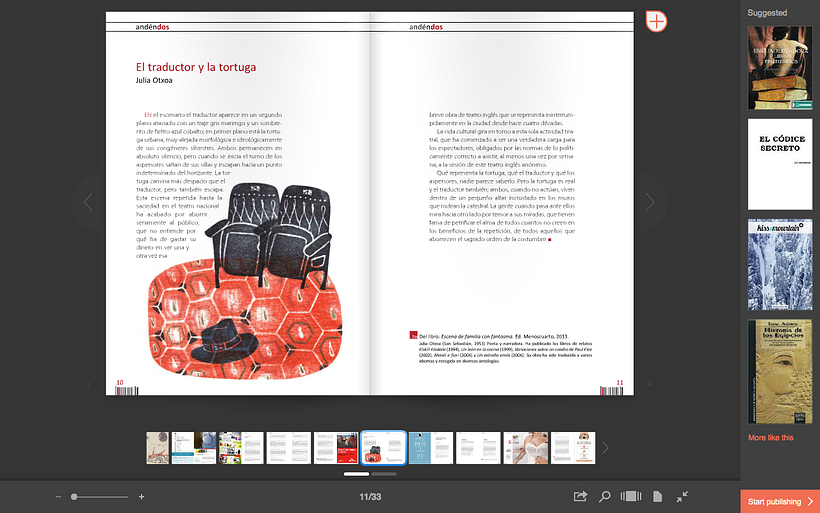This screenshot has height=513, width=820.
Task: Switch to single-page view icon
Action: [x=657, y=496]
